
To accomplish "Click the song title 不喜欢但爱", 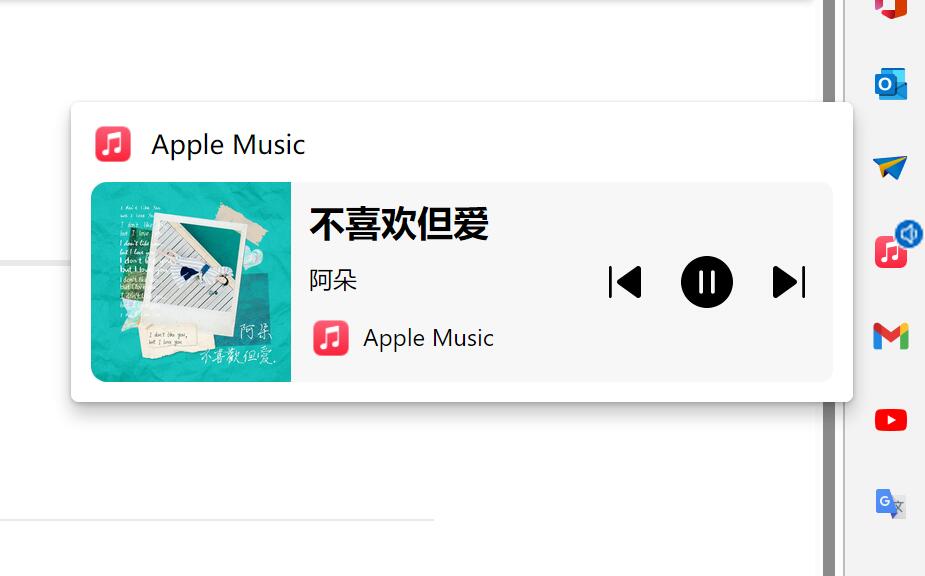I will click(399, 224).
